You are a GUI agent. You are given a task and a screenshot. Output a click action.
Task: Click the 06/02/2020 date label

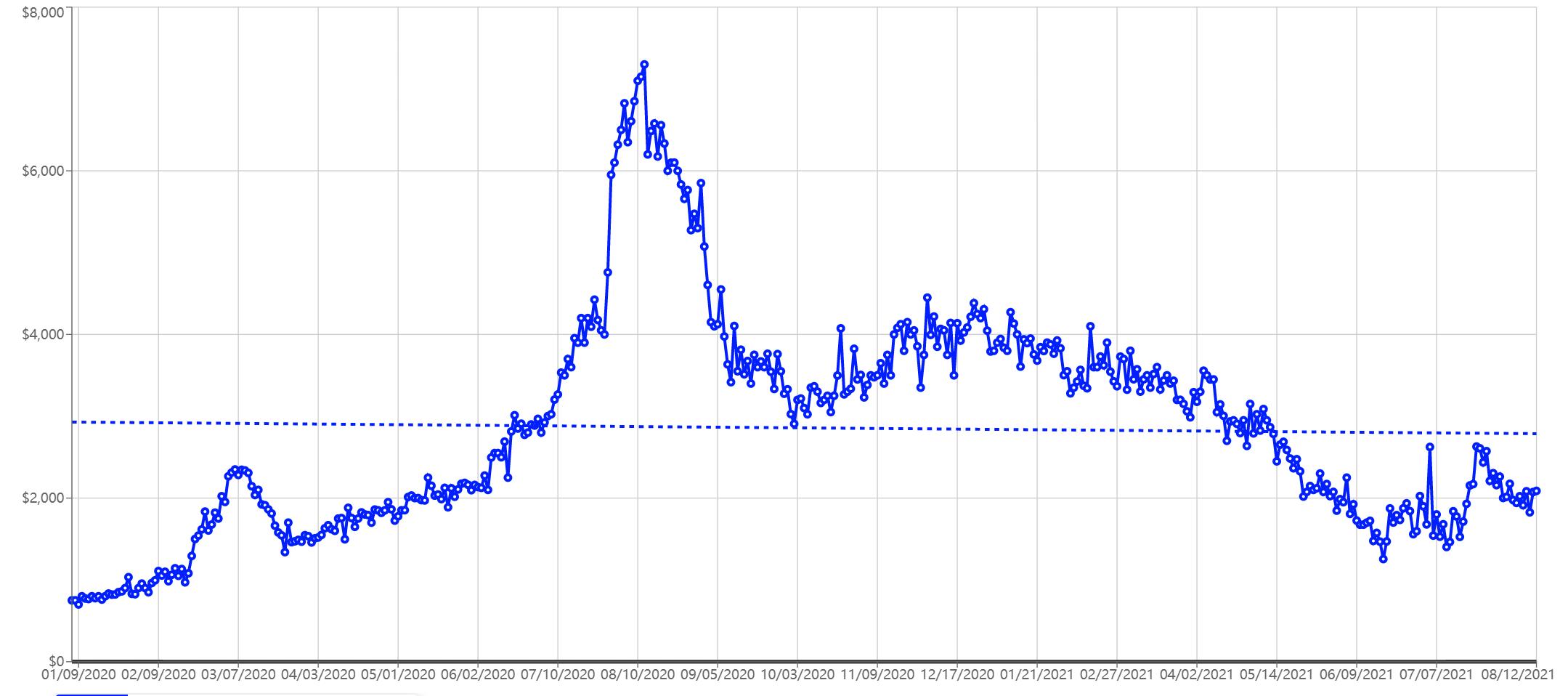click(478, 674)
